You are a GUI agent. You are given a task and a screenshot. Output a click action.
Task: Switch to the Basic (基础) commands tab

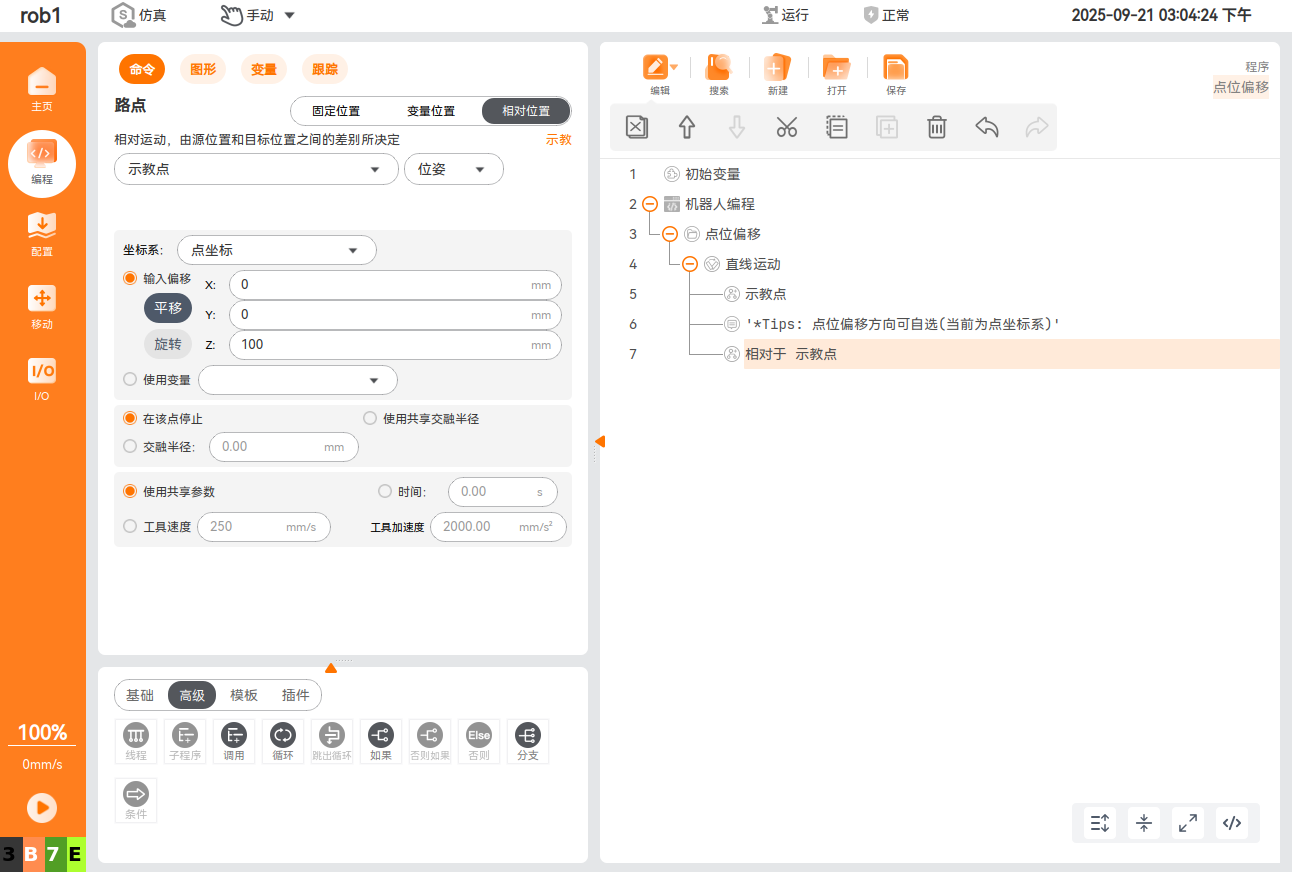(x=140, y=695)
